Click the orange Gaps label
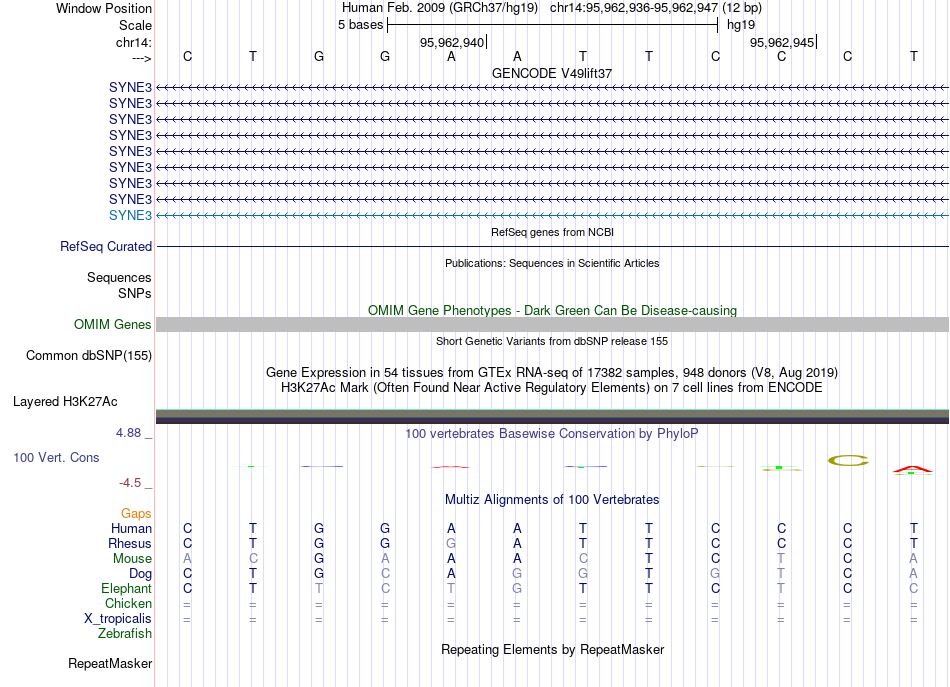 pos(136,514)
